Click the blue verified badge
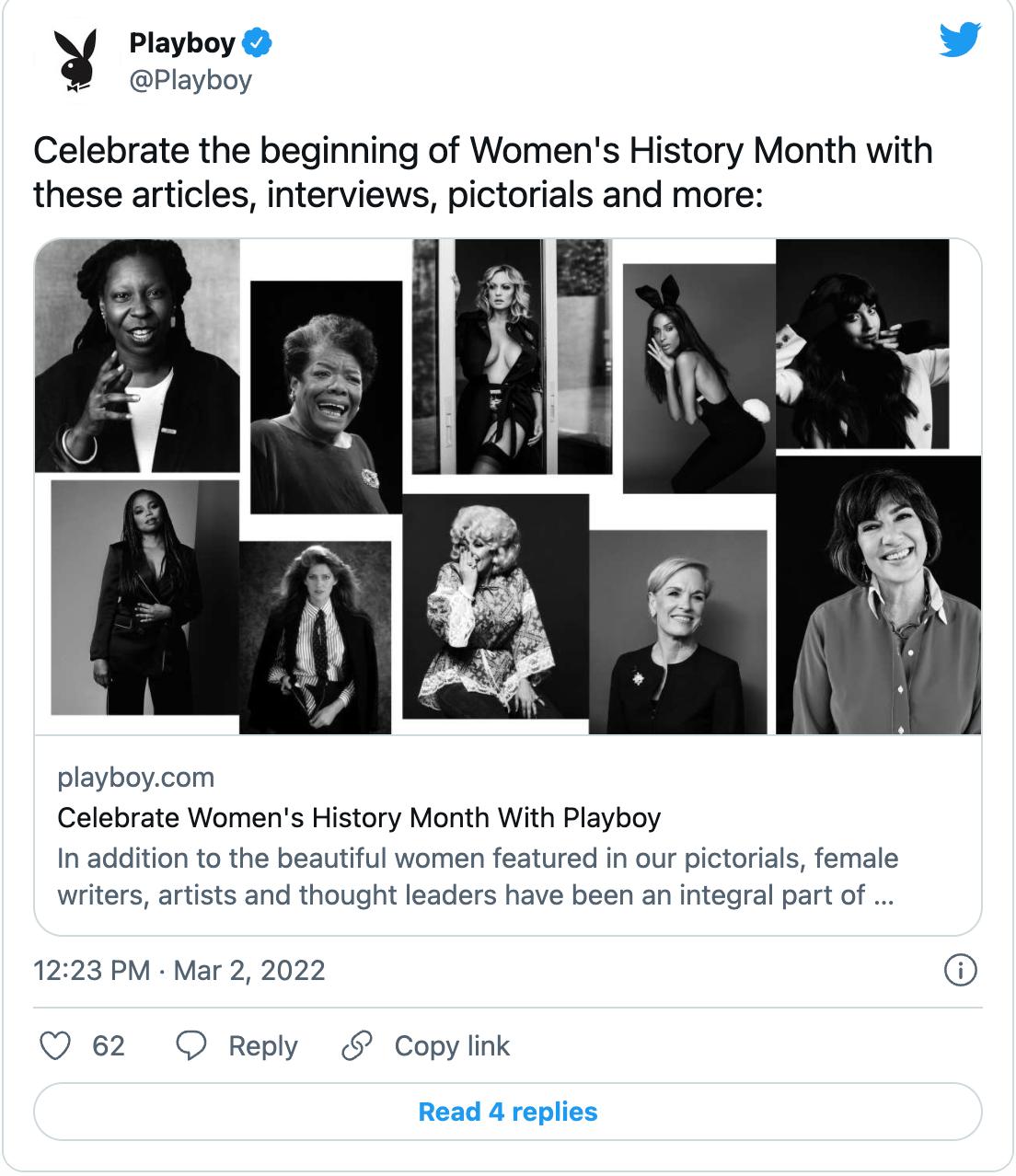1016x1176 pixels. coord(256,42)
